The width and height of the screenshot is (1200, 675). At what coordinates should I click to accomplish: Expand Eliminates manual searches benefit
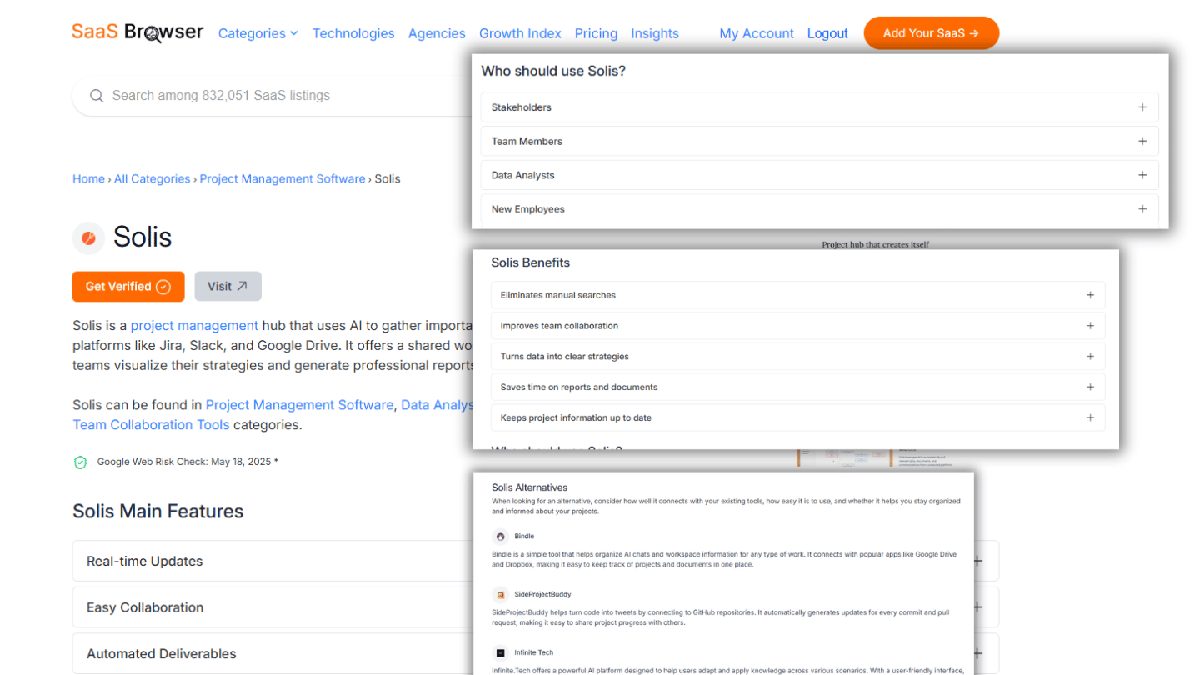coord(1090,295)
